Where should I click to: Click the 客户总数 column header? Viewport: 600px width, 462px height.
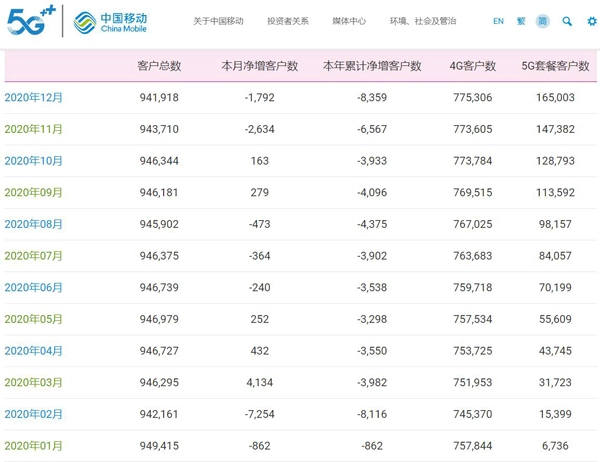pyautogui.click(x=159, y=66)
